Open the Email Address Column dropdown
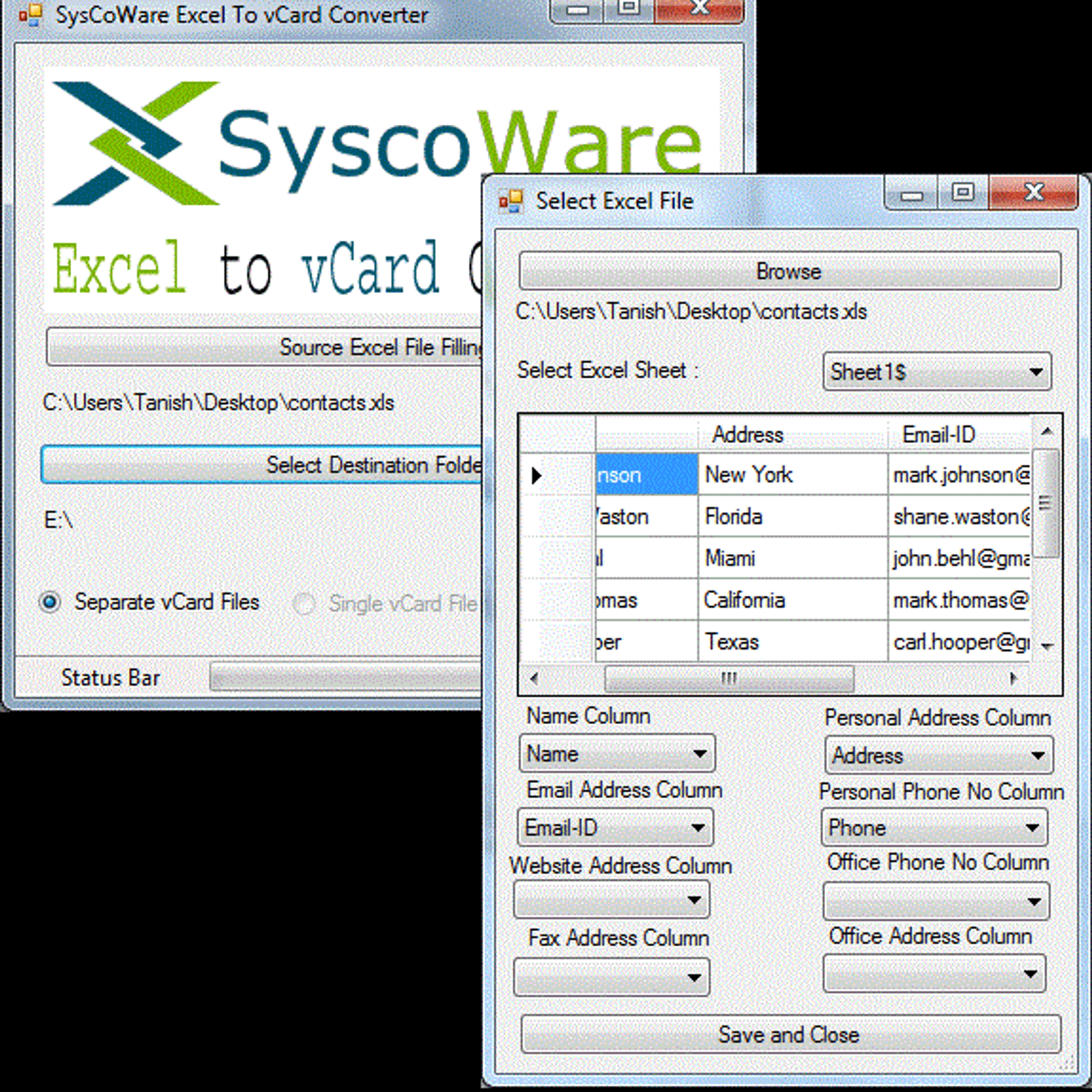This screenshot has width=1092, height=1092. tap(616, 827)
